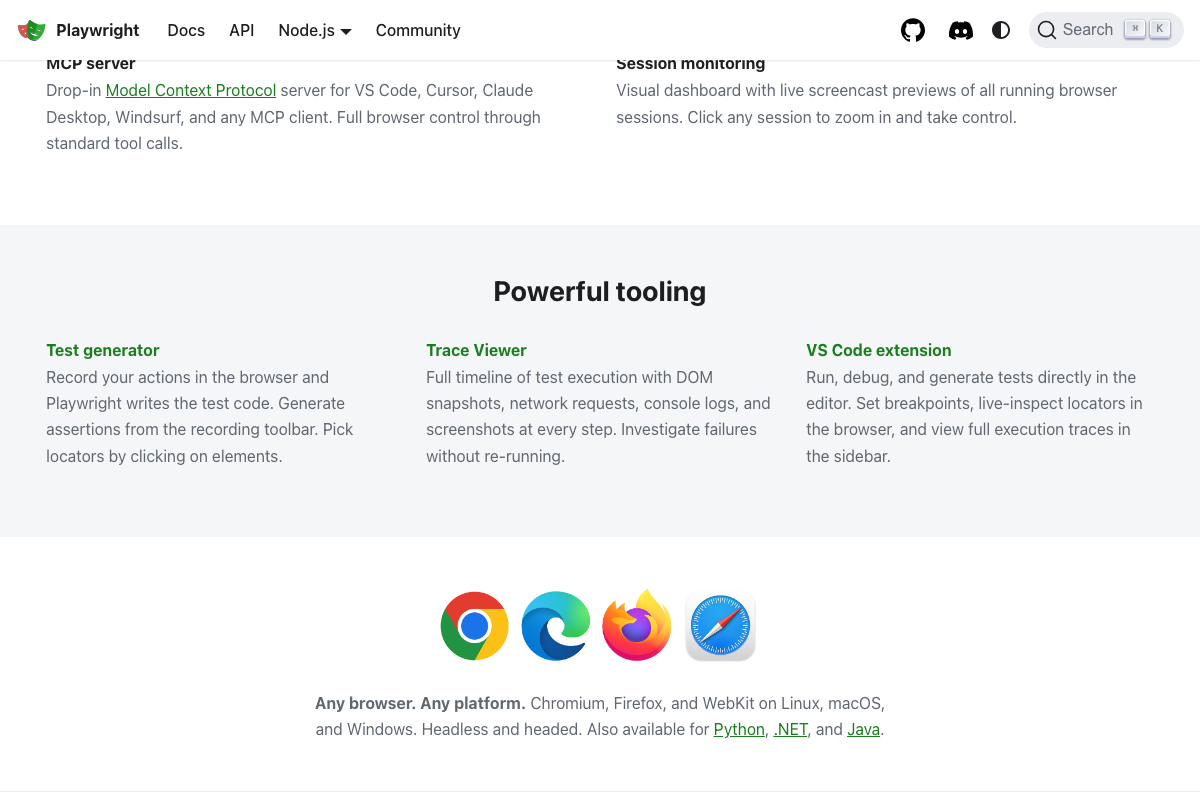This screenshot has width=1200, height=800.
Task: Expand the Node.js language dropdown
Action: 314,30
